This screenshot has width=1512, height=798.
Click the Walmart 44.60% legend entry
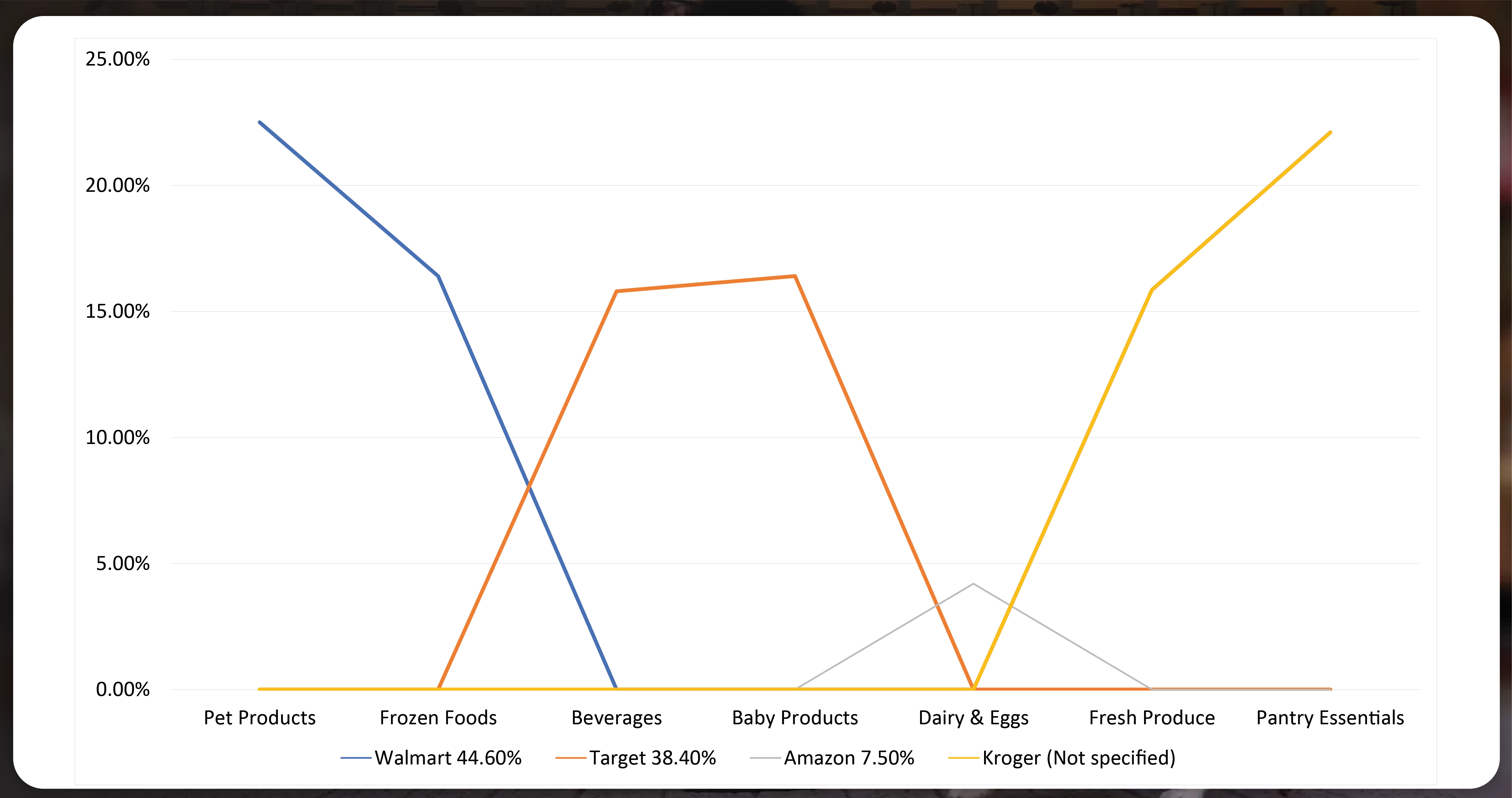click(431, 758)
